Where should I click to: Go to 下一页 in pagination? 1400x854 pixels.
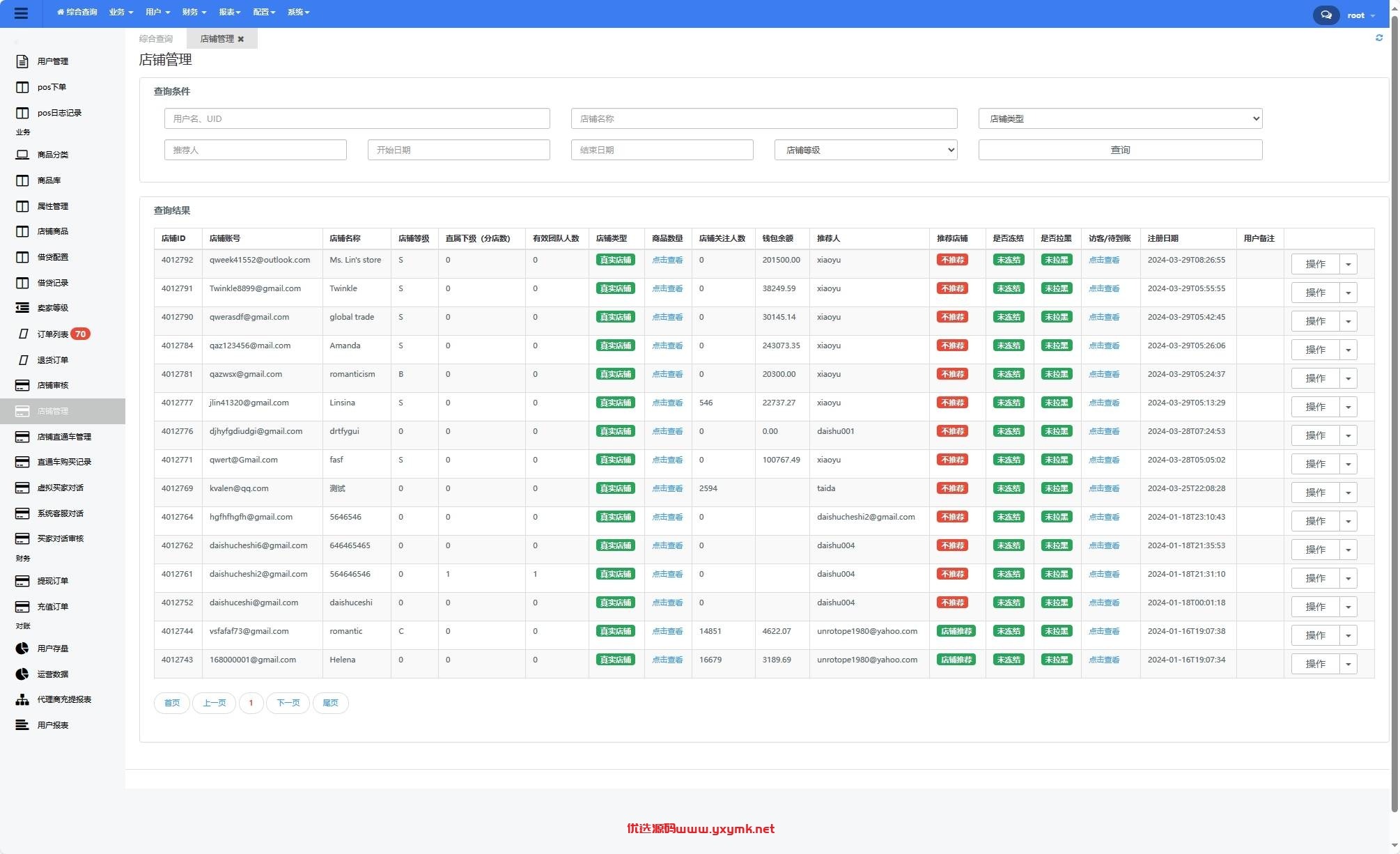(288, 703)
